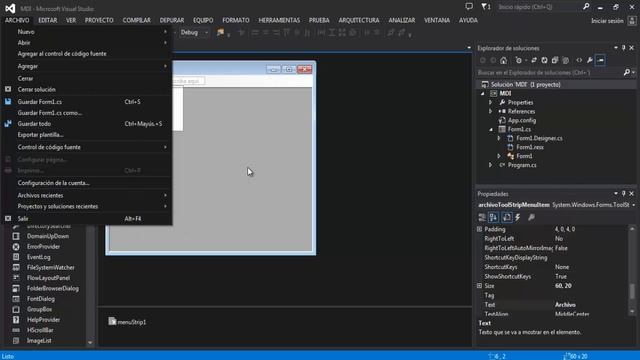Expand the Properties node in solution tree
The width and height of the screenshot is (640, 360).
coord(491,102)
